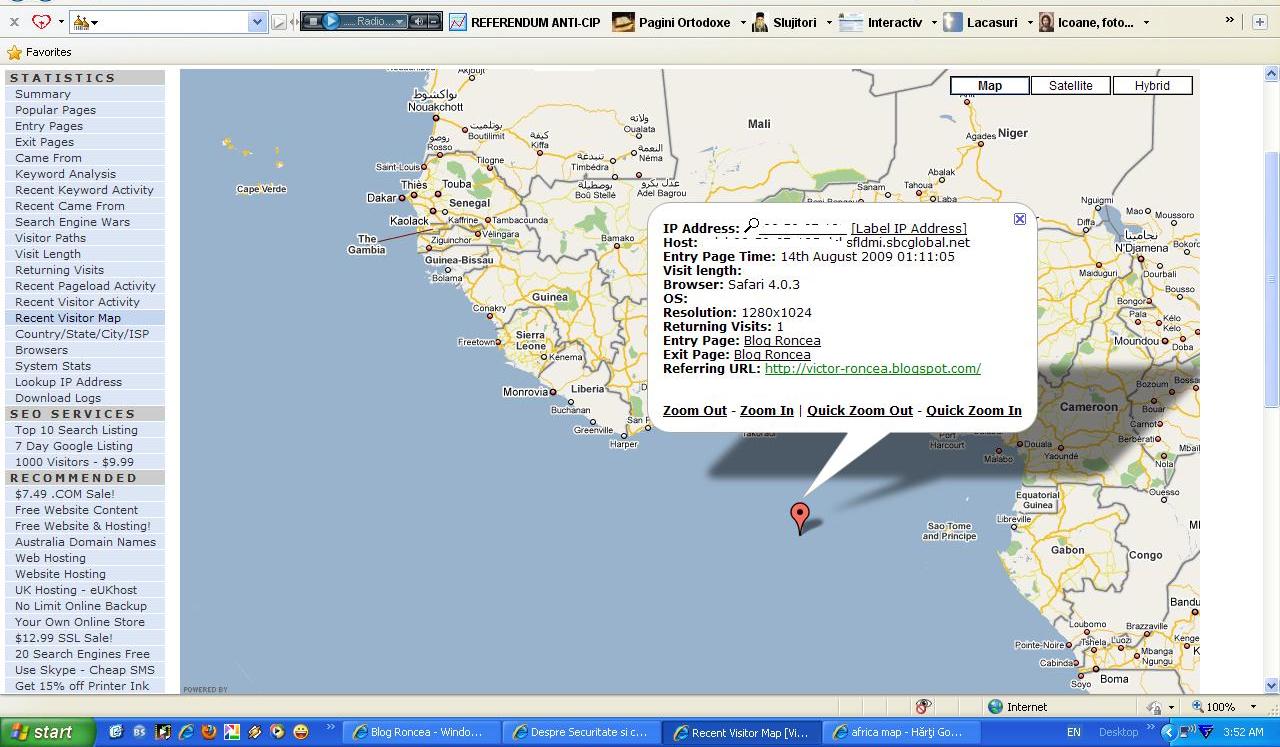Switch map to Map view

[x=990, y=86]
